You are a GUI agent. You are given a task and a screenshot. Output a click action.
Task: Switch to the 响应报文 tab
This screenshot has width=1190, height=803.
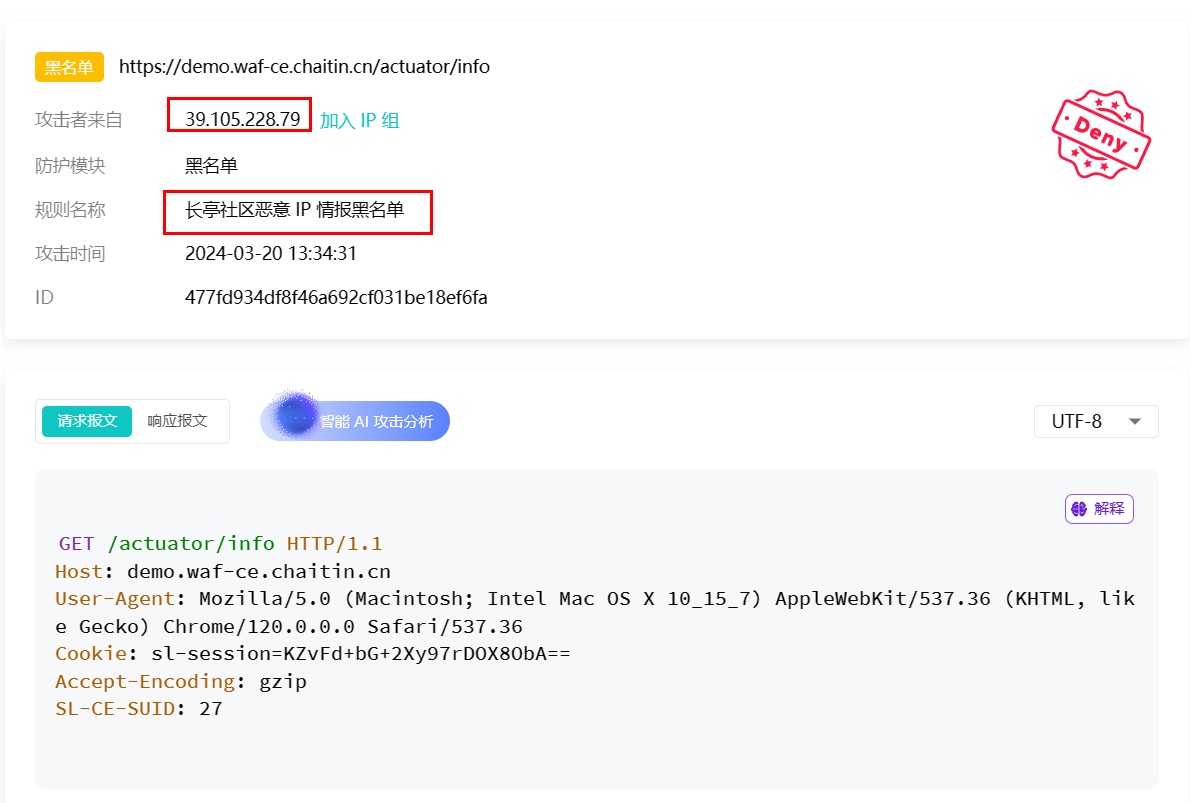178,421
